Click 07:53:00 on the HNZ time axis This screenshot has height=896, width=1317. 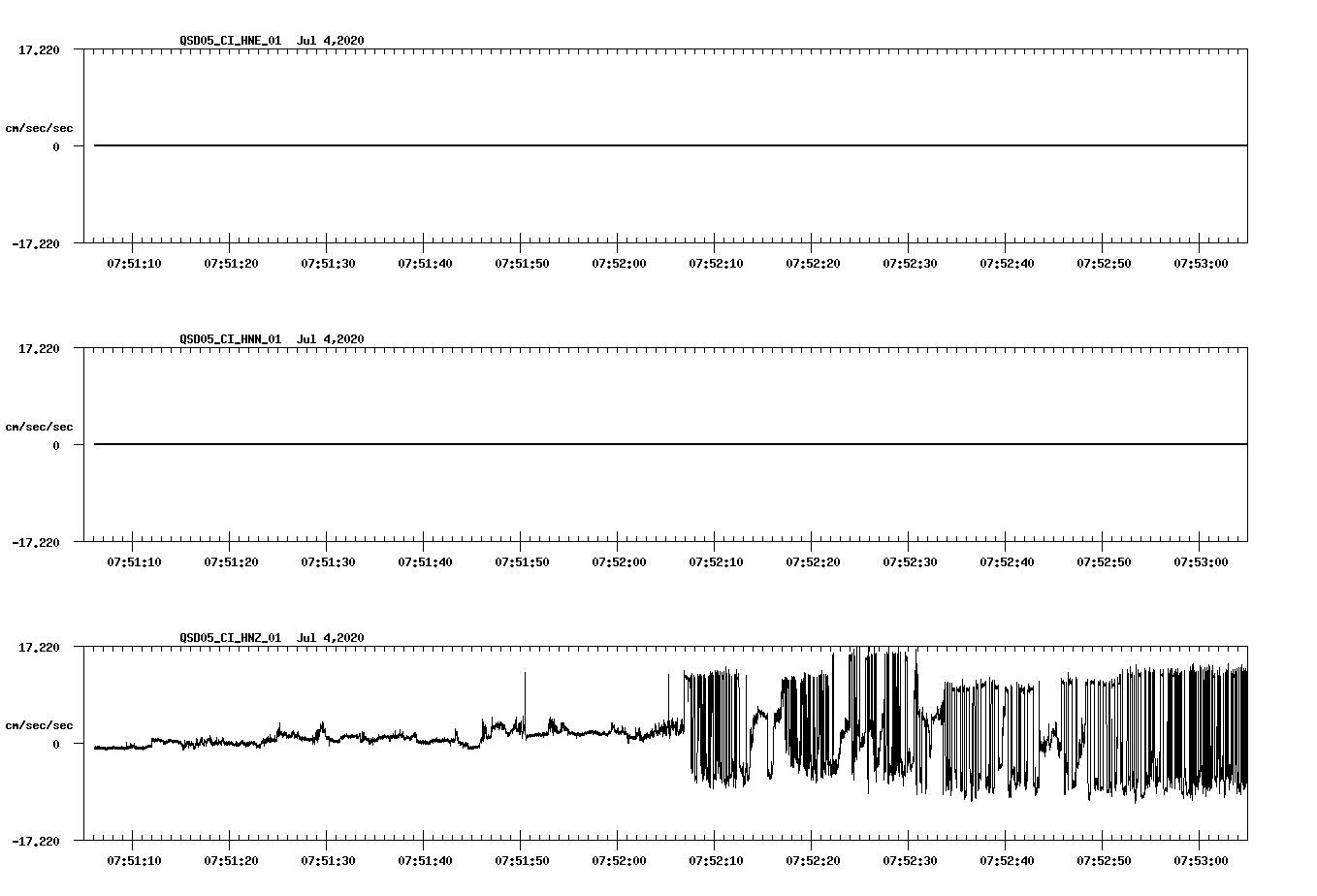pos(1201,860)
